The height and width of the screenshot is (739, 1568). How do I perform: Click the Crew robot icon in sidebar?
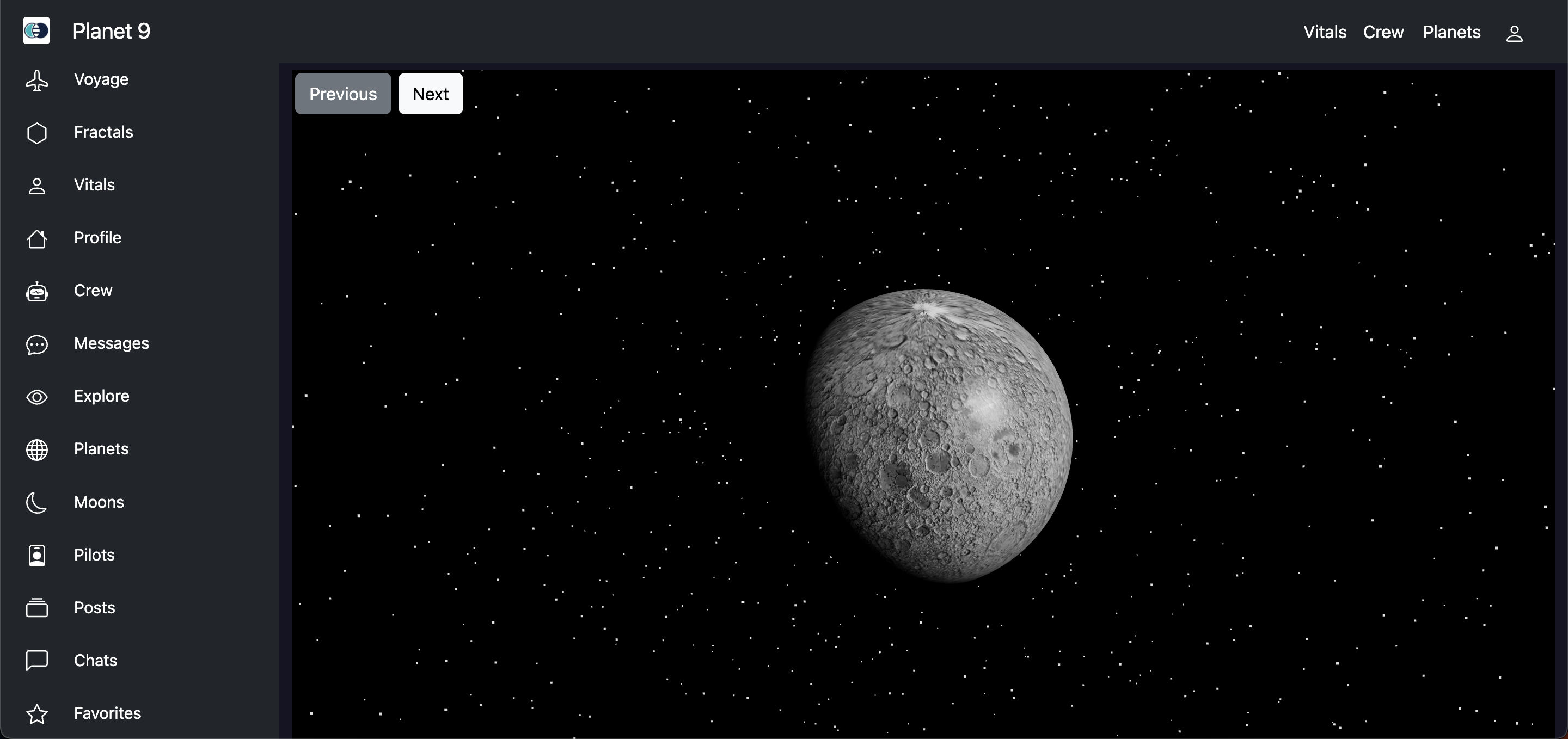(37, 291)
